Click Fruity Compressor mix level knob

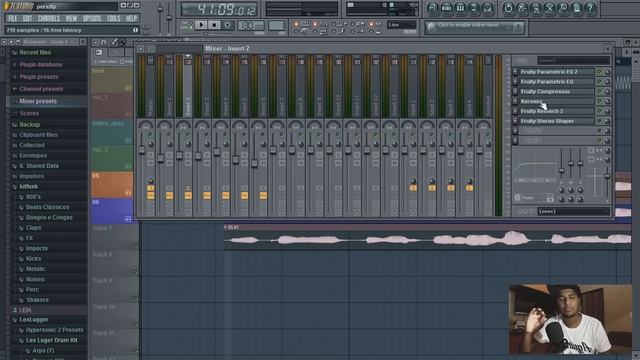point(607,91)
